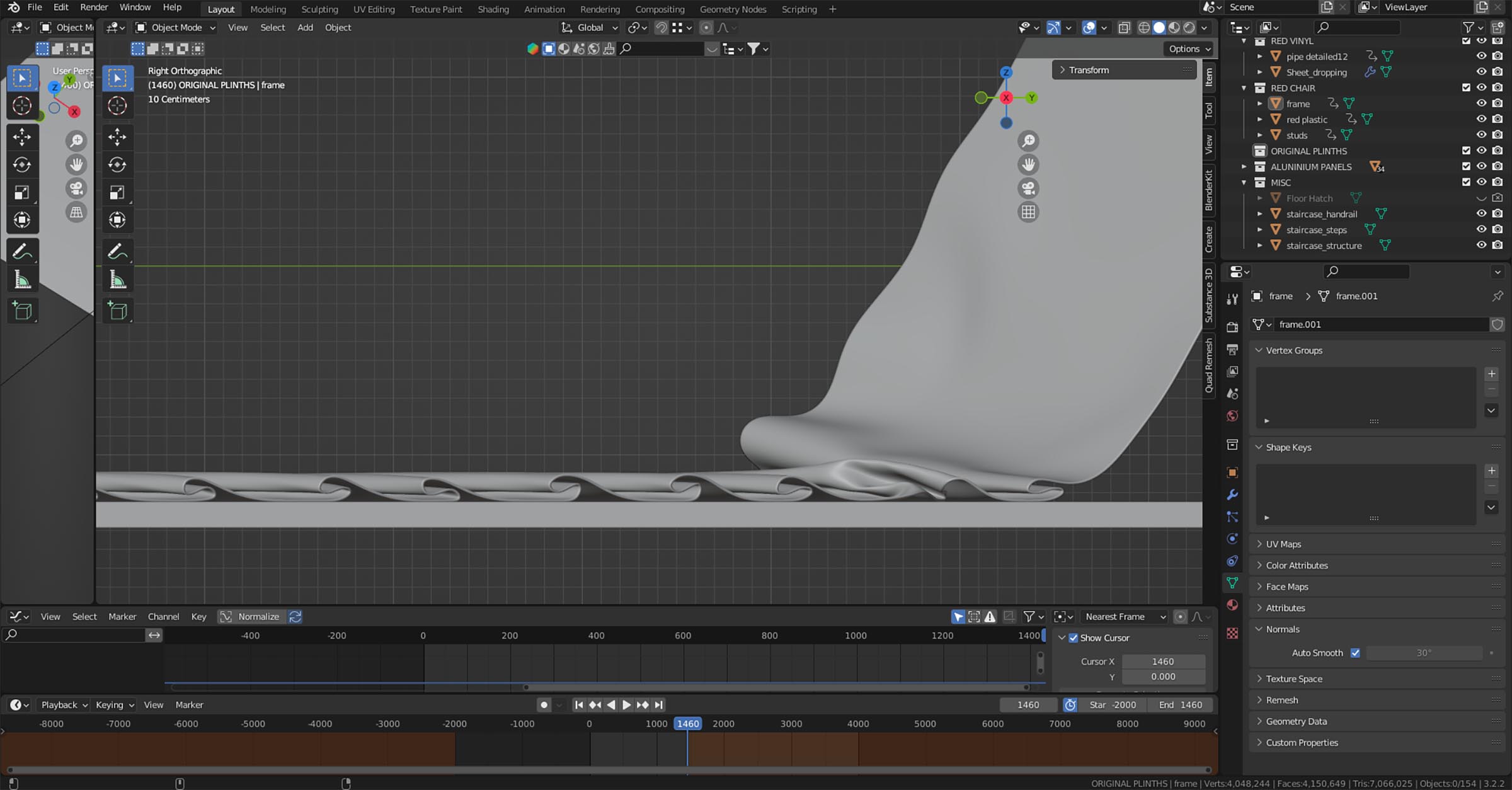Screen dimensions: 1512x790
Task: Expand the UV Maps panel
Action: click(1283, 544)
